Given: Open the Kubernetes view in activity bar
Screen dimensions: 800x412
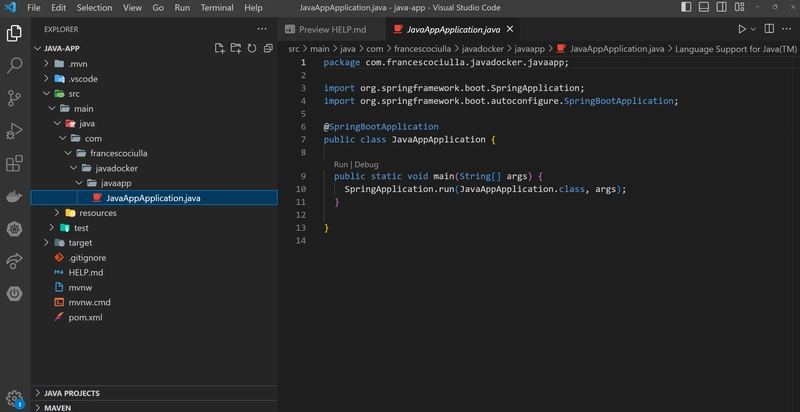Looking at the screenshot, I should click(x=14, y=229).
